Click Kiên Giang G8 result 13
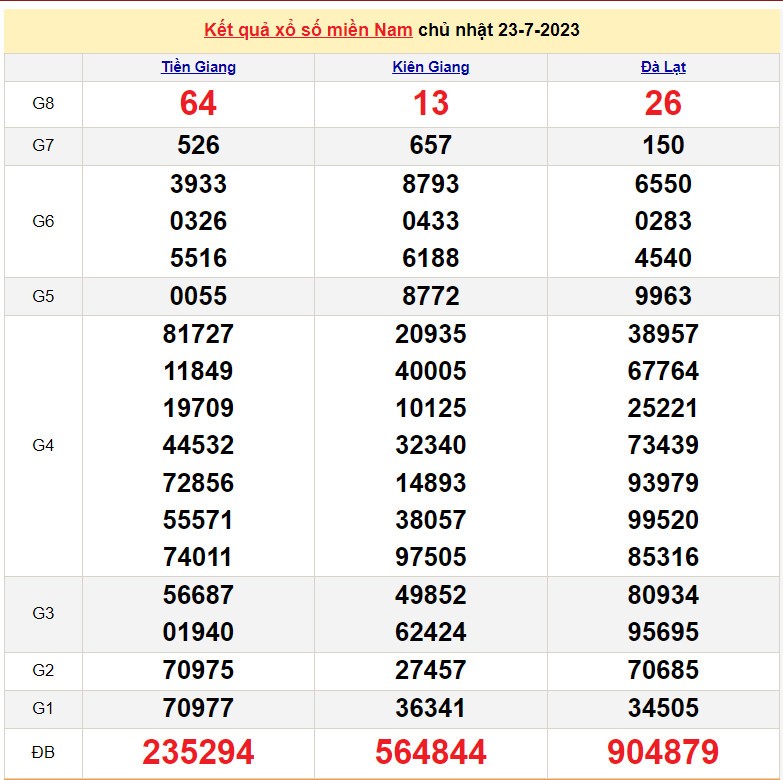 click(x=430, y=103)
